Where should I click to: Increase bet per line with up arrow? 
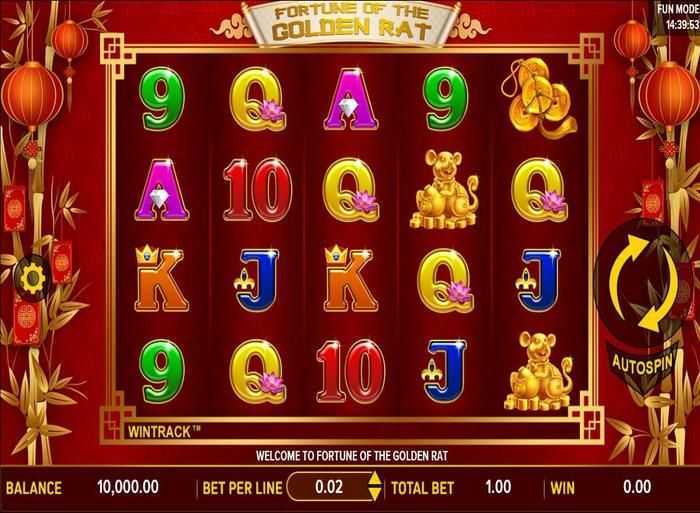[x=375, y=480]
